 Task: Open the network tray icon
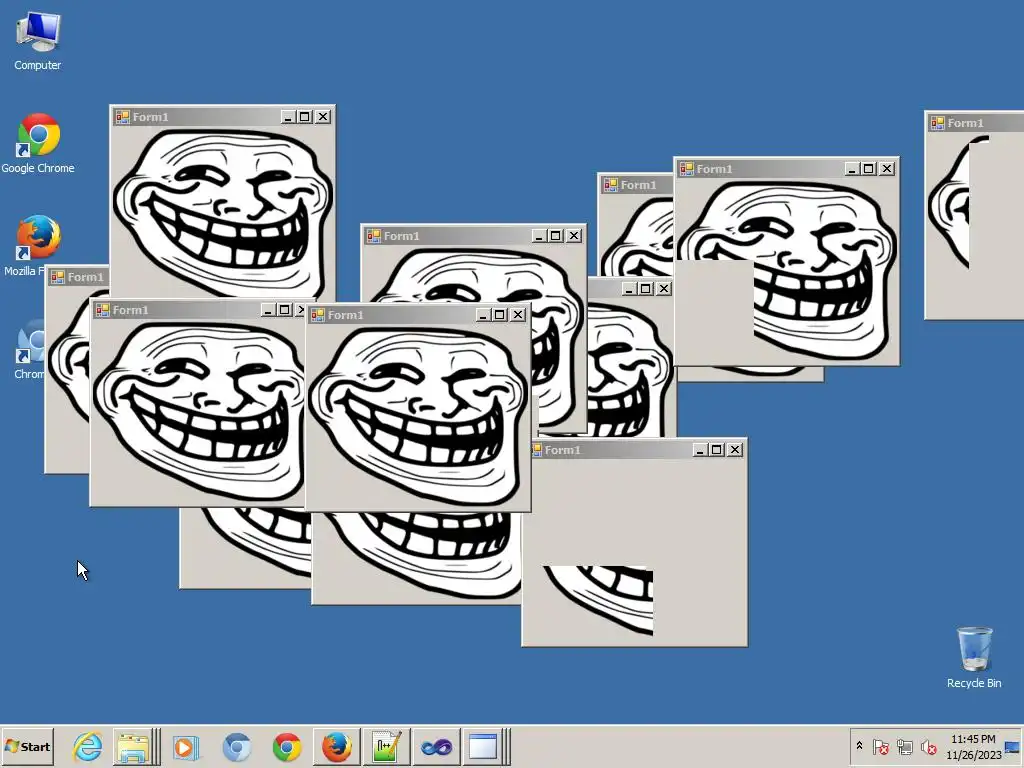point(904,746)
